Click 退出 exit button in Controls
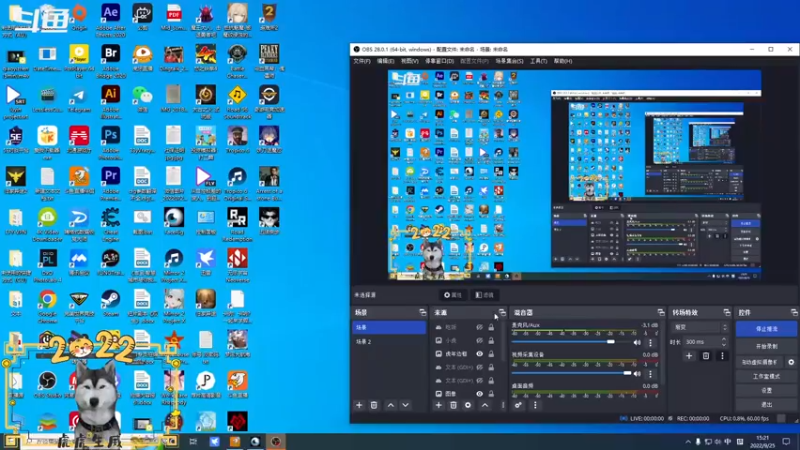The width and height of the screenshot is (800, 450). [766, 405]
